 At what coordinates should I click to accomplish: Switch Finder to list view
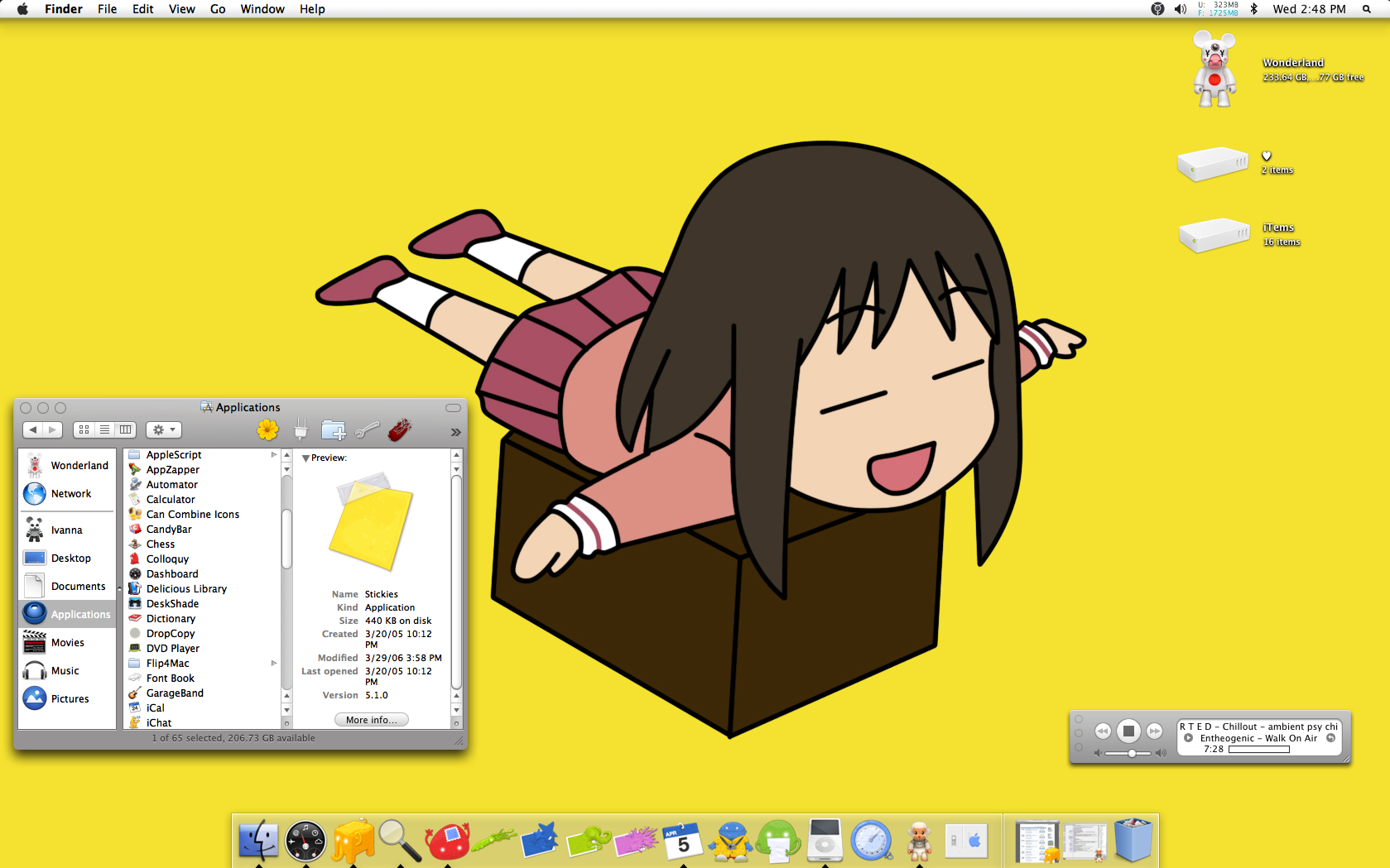click(x=104, y=429)
